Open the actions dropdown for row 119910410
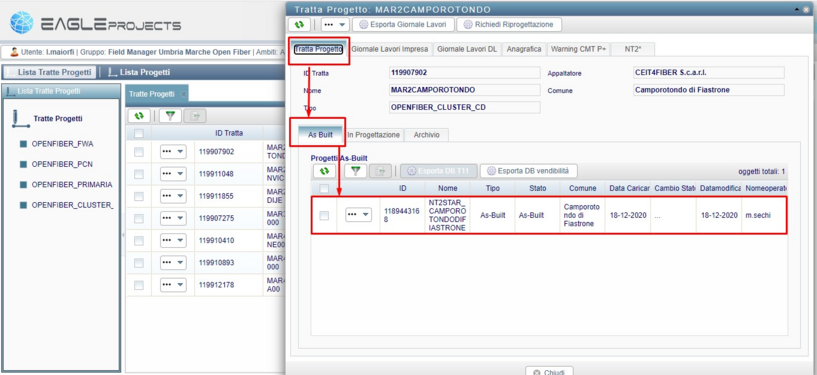The width and height of the screenshot is (817, 375). [173, 241]
